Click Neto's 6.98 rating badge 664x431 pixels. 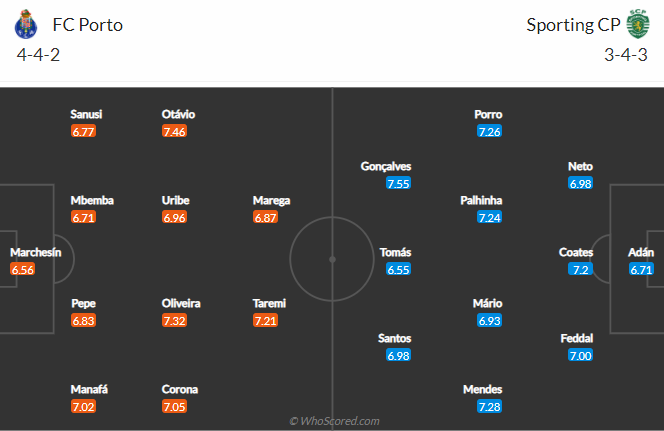pos(580,183)
